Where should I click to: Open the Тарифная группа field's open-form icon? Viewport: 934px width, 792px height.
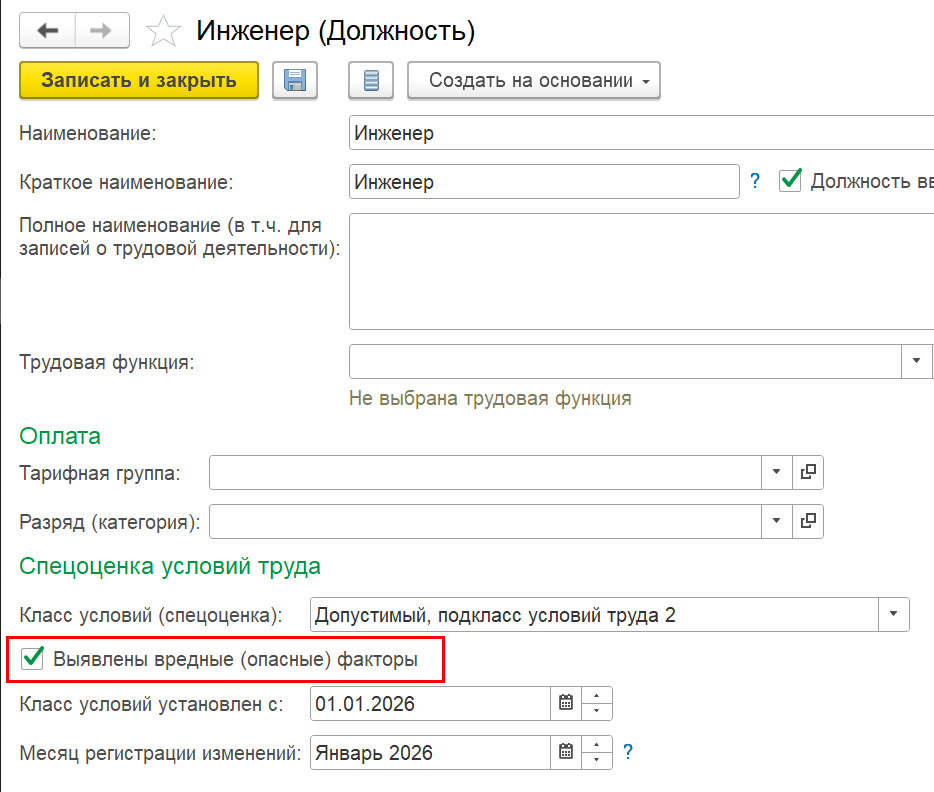pyautogui.click(x=808, y=473)
